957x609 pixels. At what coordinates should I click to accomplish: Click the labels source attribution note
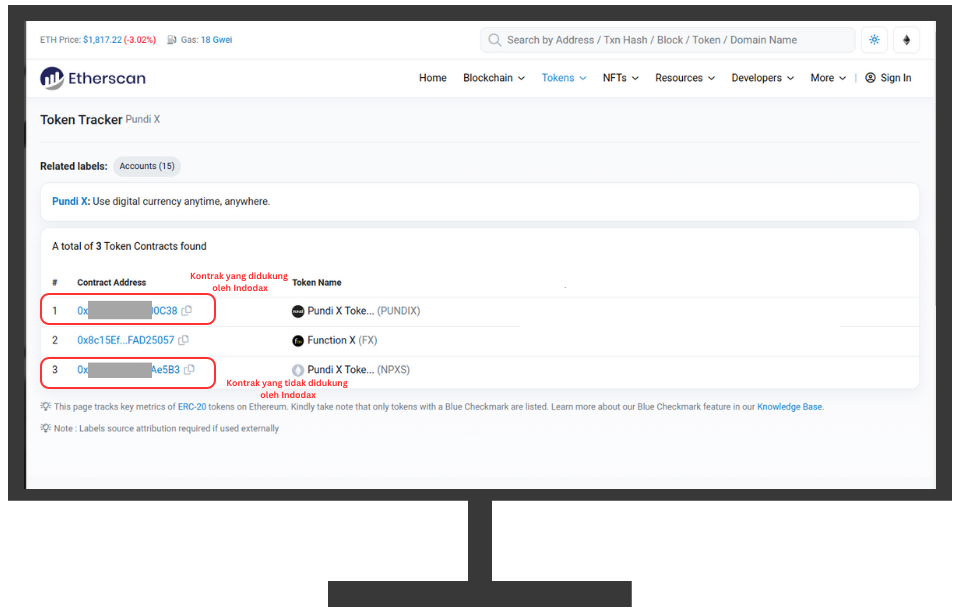point(166,428)
